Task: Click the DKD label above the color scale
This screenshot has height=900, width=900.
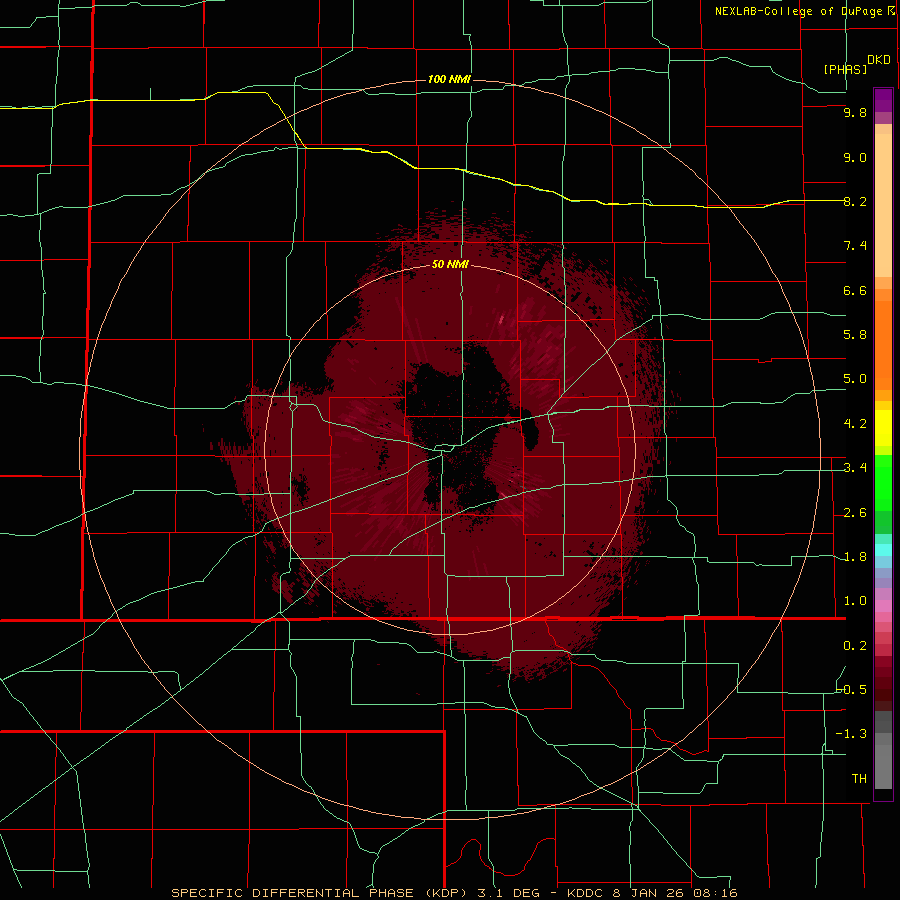Action: [879, 60]
